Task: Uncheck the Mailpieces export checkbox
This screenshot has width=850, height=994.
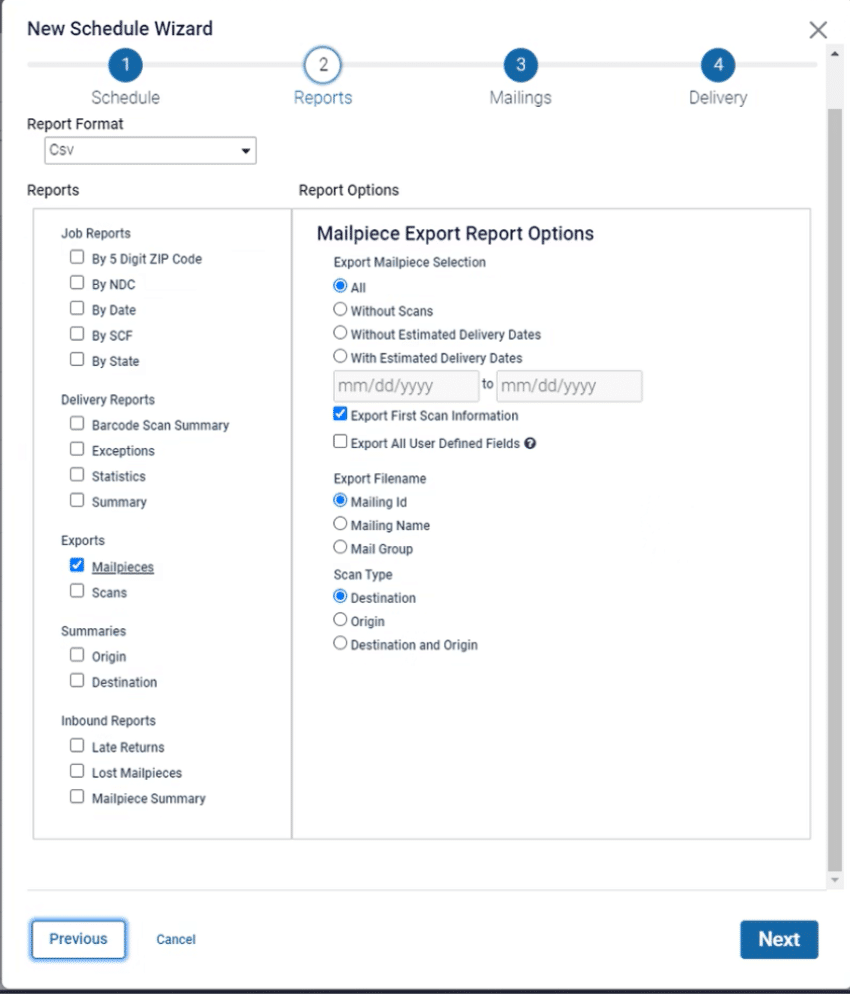Action: tap(77, 566)
